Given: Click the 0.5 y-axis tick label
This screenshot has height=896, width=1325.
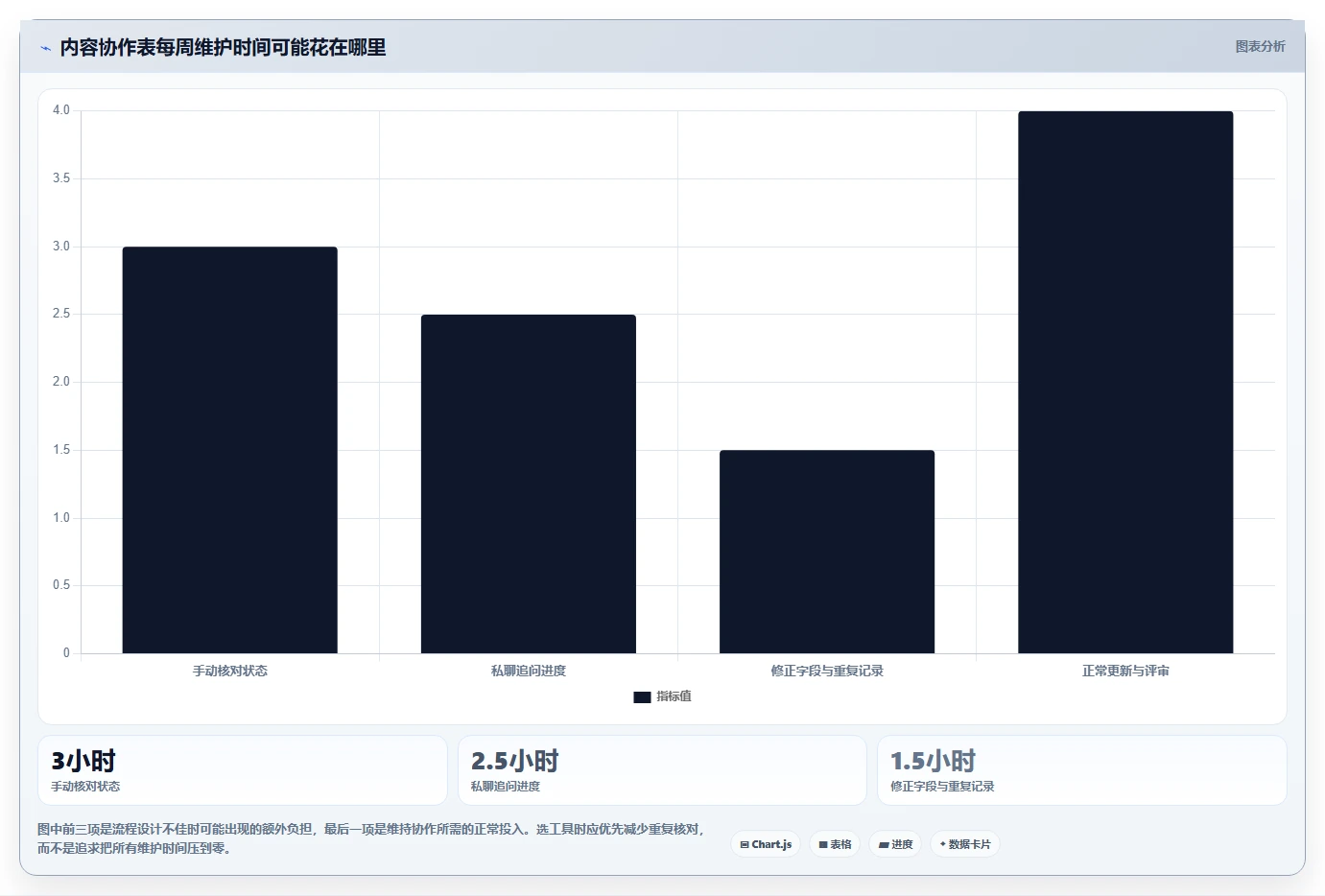Looking at the screenshot, I should [61, 585].
